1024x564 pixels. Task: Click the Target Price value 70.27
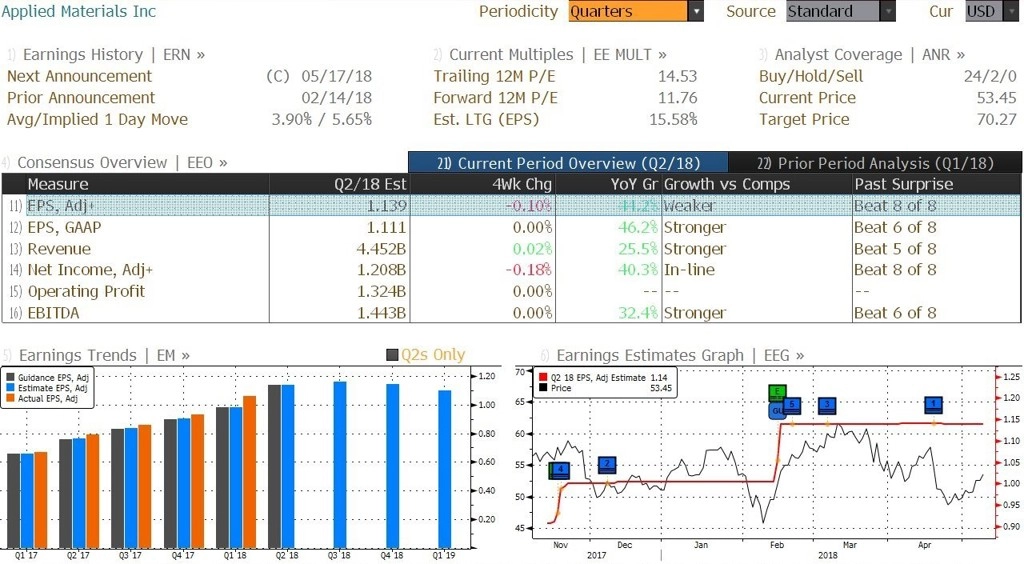997,119
